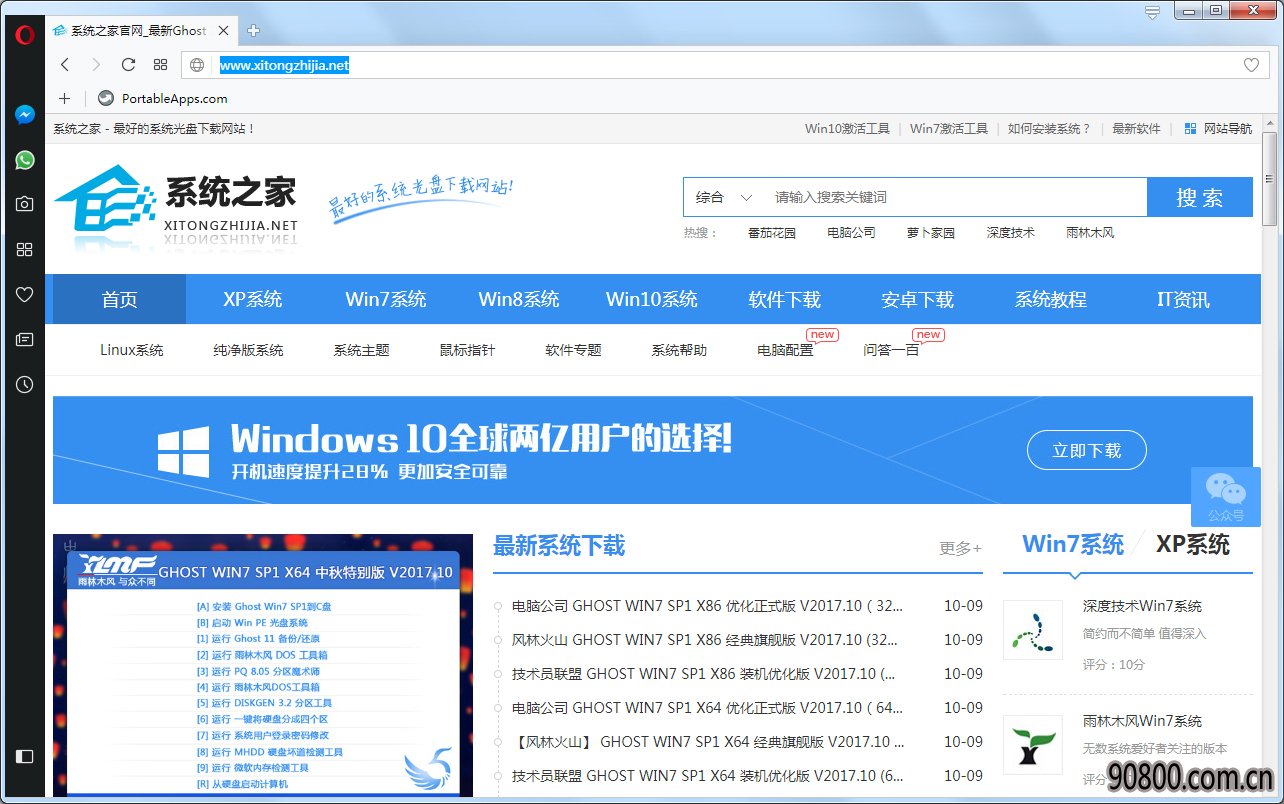Select XP系统 in main navigation
This screenshot has height=804, width=1284.
point(252,299)
